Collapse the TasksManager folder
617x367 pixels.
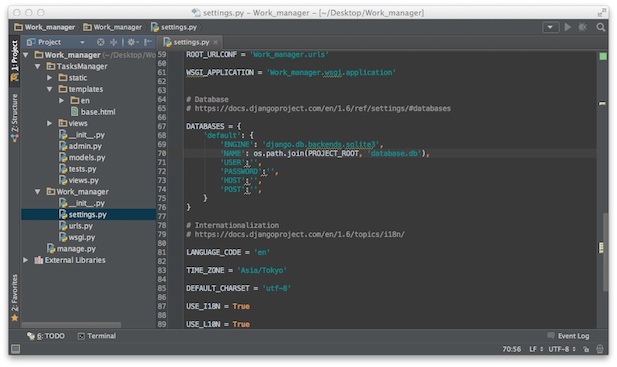coord(38,66)
